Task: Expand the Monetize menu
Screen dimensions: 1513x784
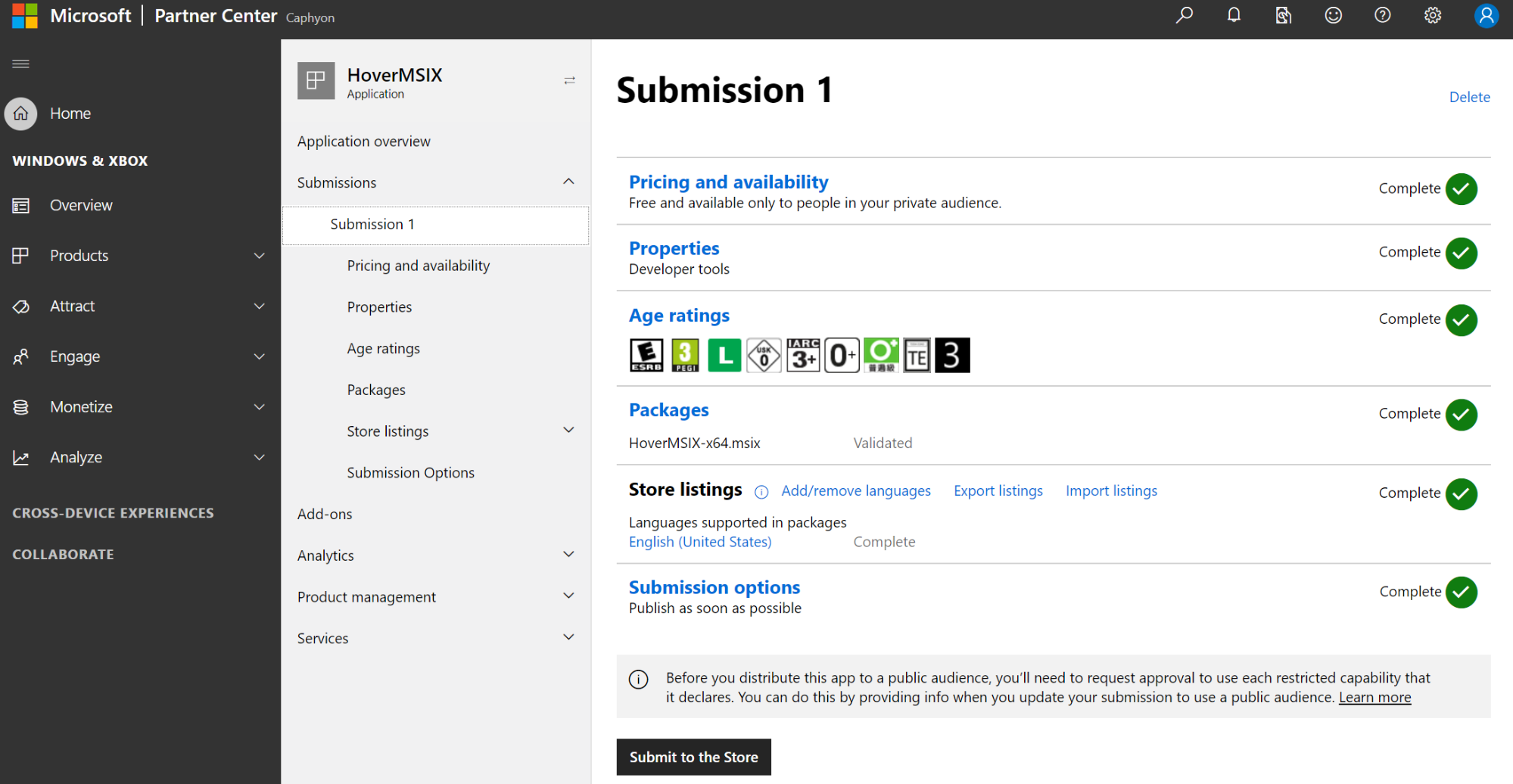Action: click(x=260, y=407)
